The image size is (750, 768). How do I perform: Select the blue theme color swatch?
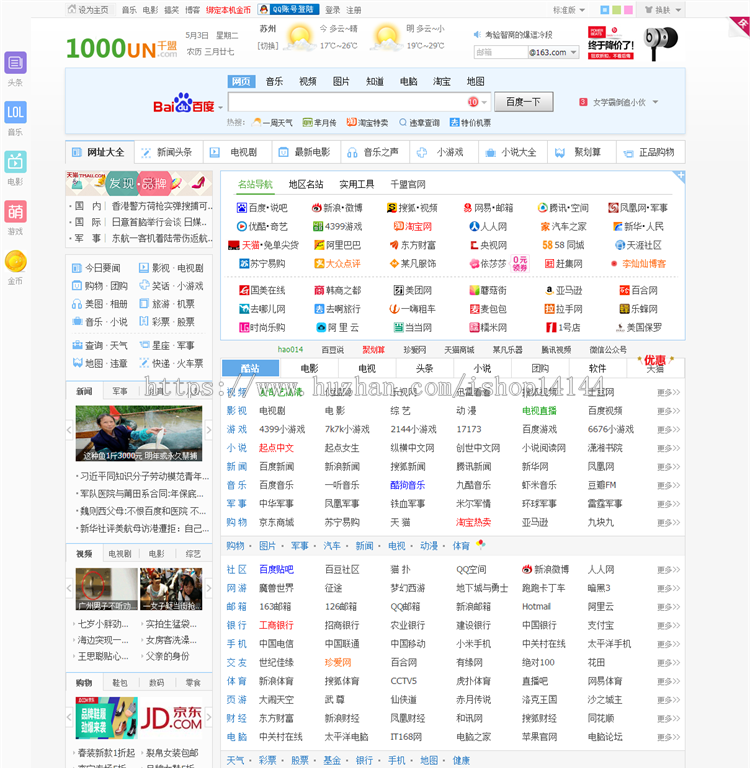[605, 10]
